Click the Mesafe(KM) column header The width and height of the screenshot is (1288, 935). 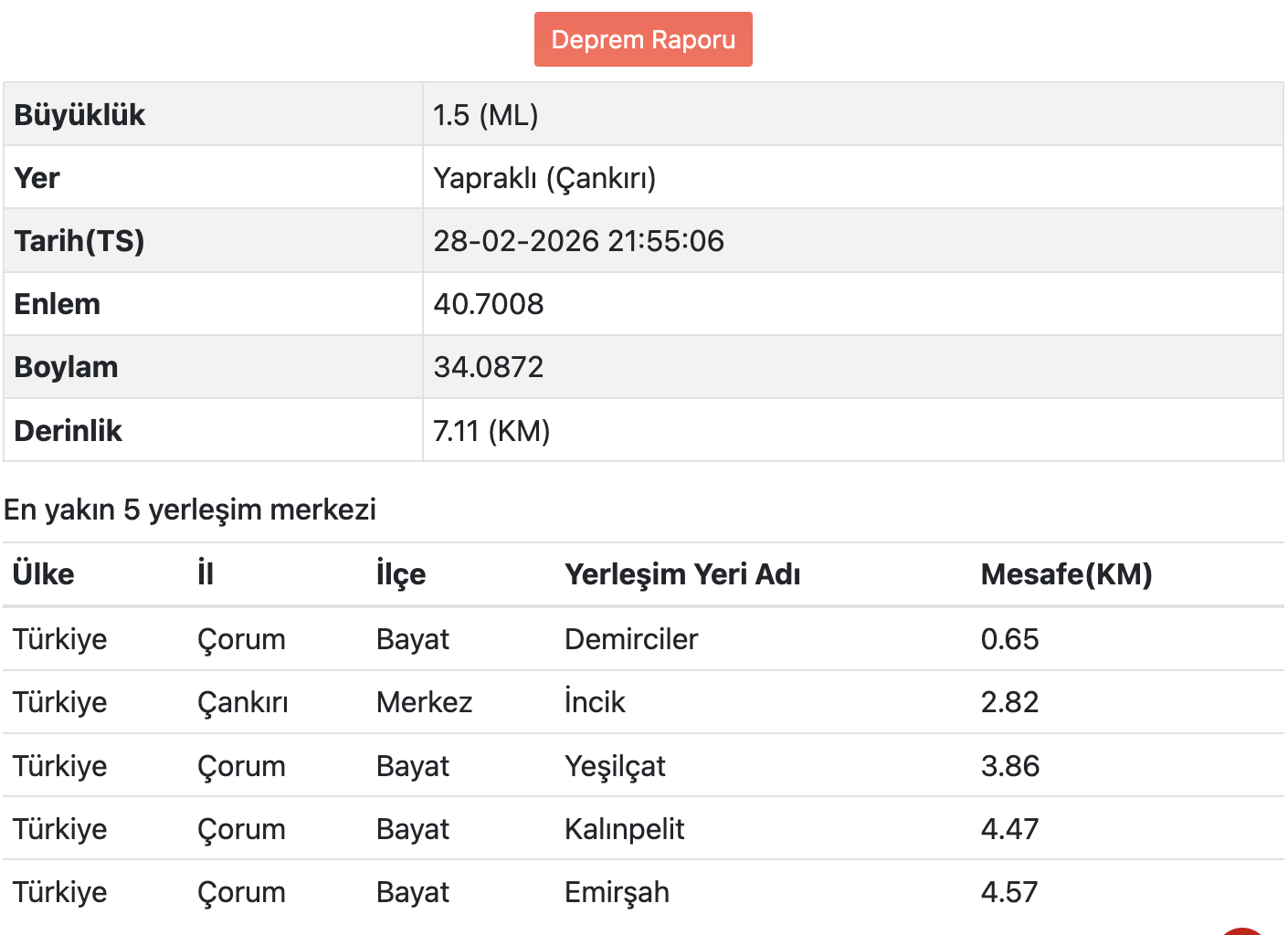pyautogui.click(x=1066, y=574)
